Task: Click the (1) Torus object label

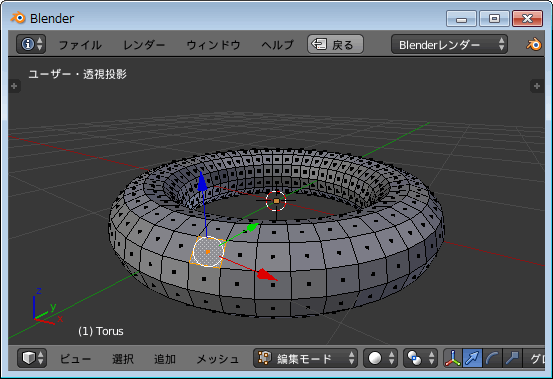Action: point(101,331)
